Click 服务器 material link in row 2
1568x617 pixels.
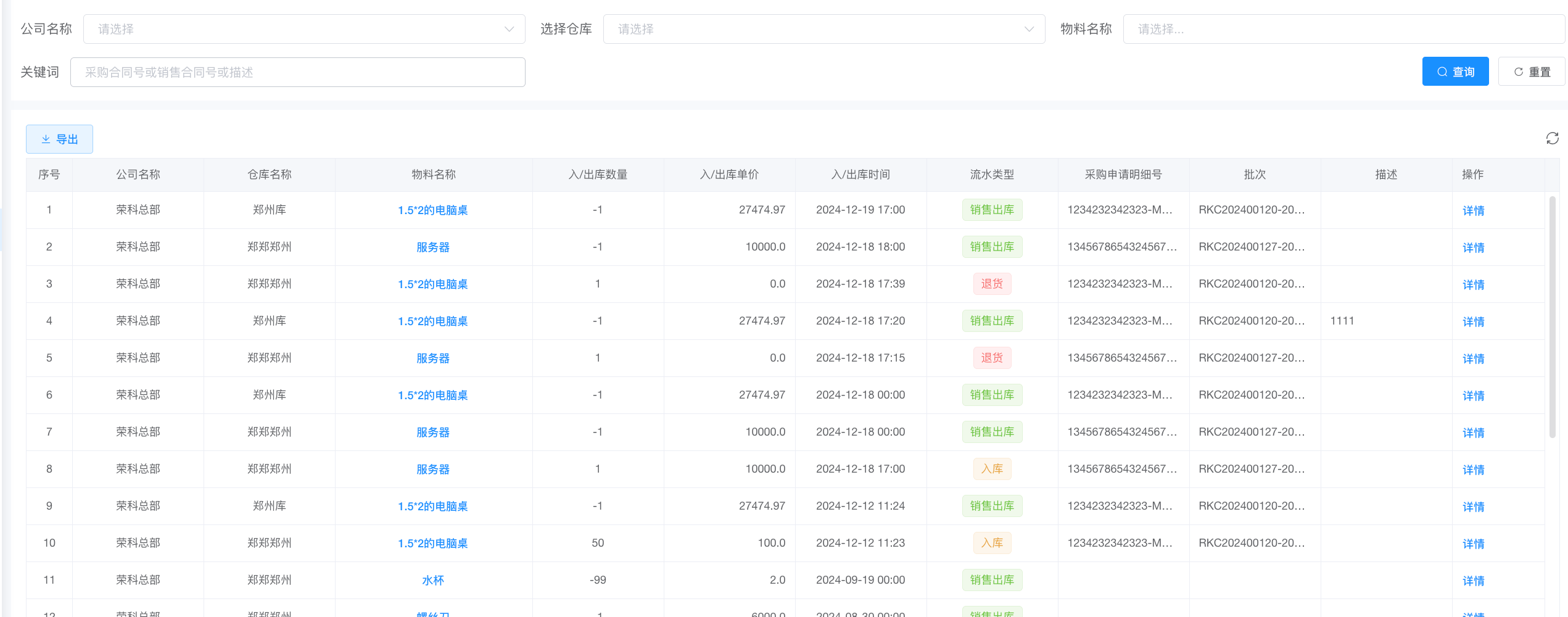point(433,247)
